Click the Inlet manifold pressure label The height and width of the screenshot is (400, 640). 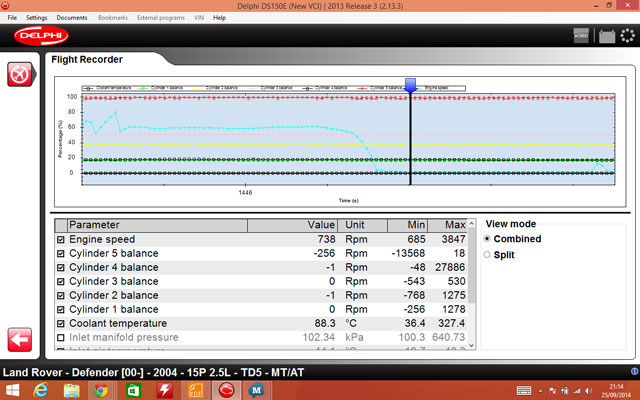[124, 338]
